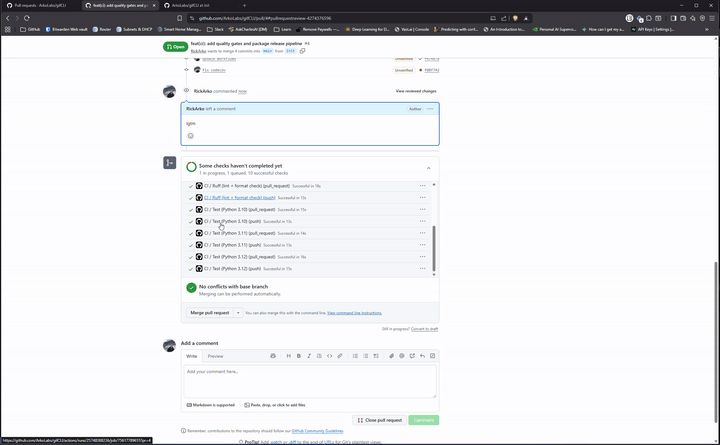Click the merge branch icon beside checks
The height and width of the screenshot is (445, 720).
[x=169, y=163]
